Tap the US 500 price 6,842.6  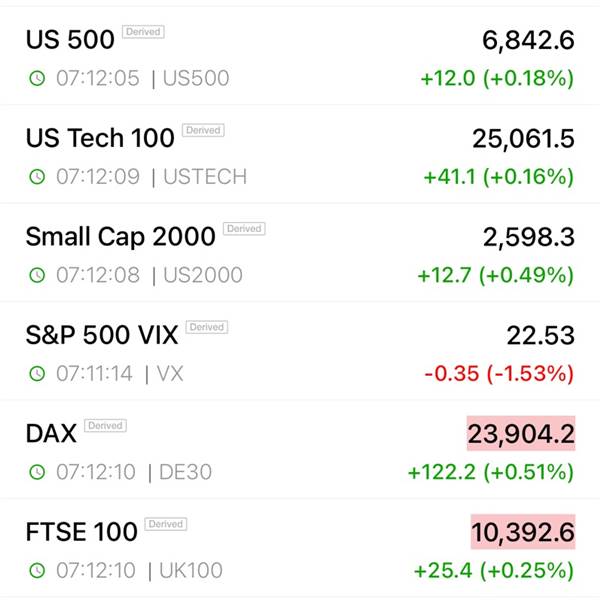point(528,40)
